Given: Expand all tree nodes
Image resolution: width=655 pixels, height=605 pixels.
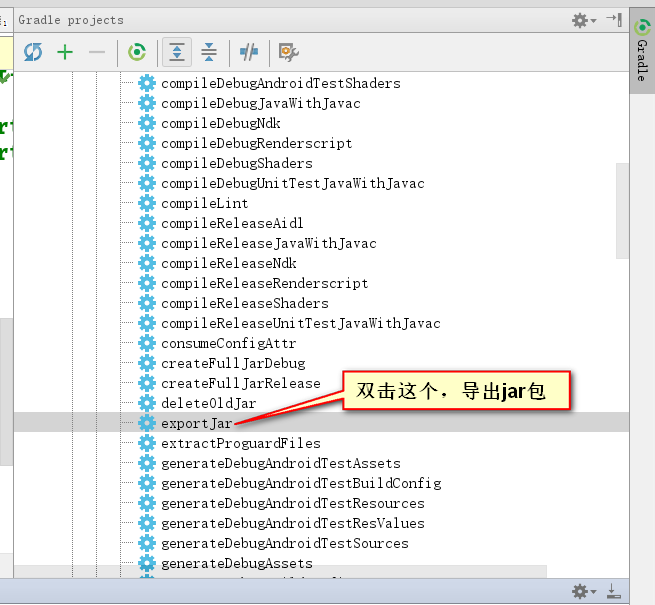Looking at the screenshot, I should [177, 52].
